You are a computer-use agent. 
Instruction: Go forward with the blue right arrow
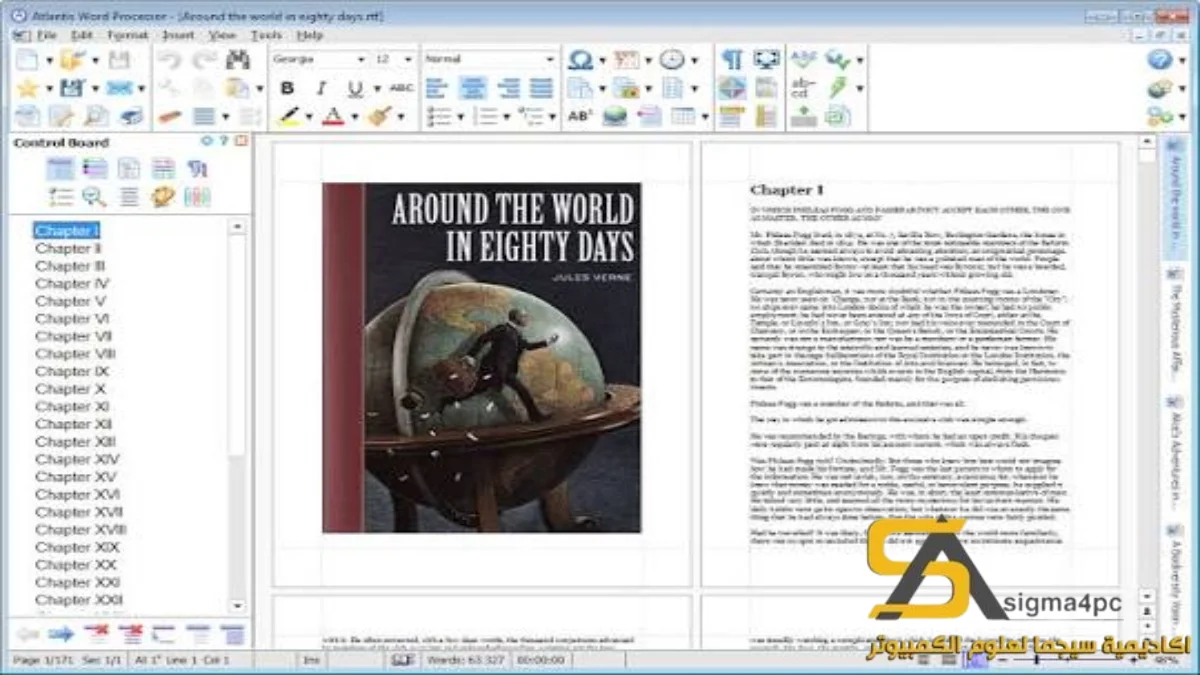pos(61,634)
